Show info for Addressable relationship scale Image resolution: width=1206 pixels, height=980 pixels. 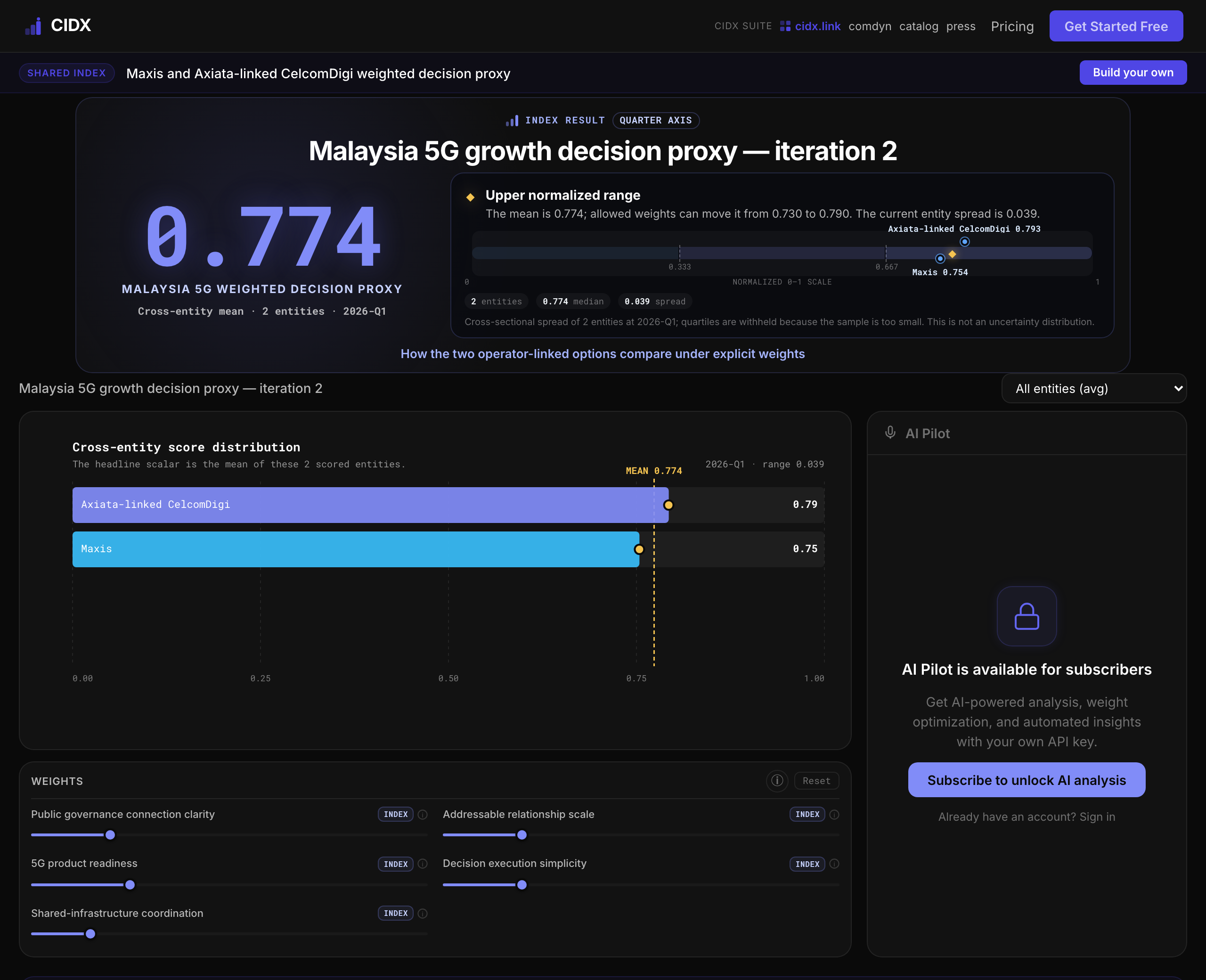click(x=834, y=815)
